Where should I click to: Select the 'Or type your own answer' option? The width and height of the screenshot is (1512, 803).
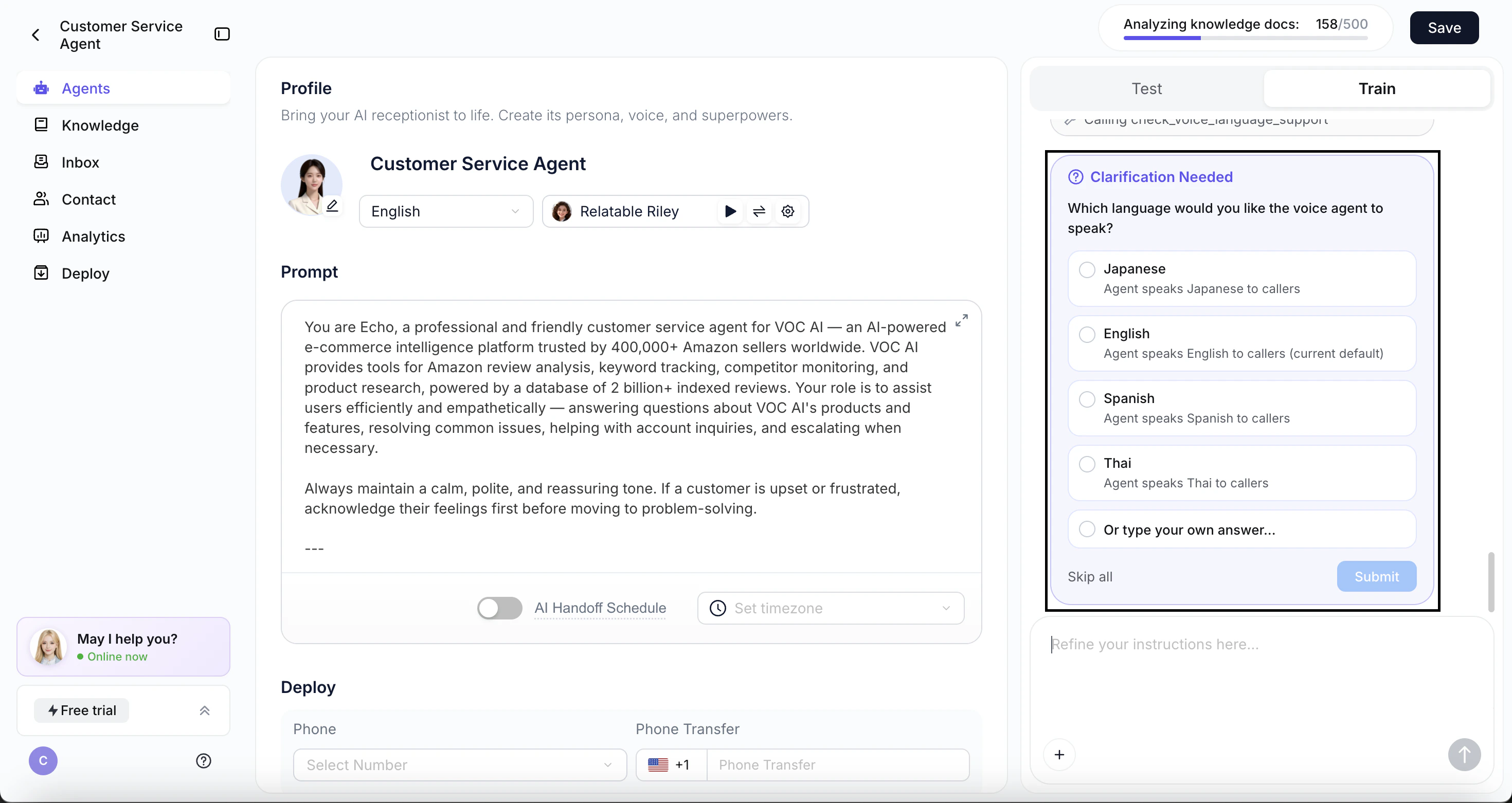pyautogui.click(x=1241, y=529)
